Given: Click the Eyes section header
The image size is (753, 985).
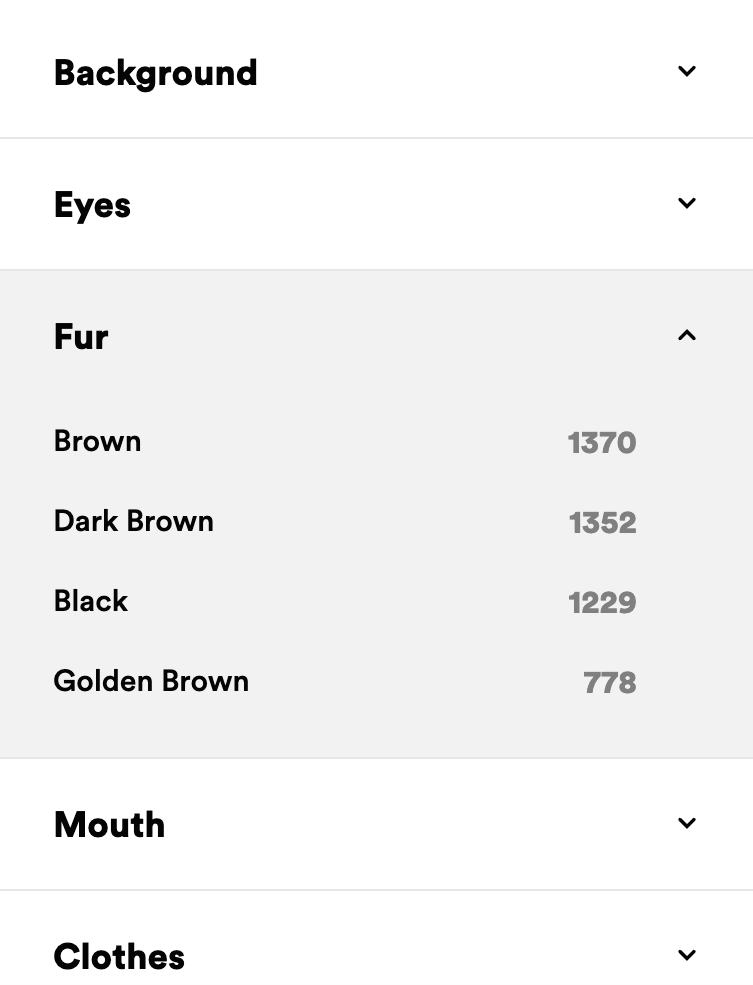Looking at the screenshot, I should coord(92,204).
